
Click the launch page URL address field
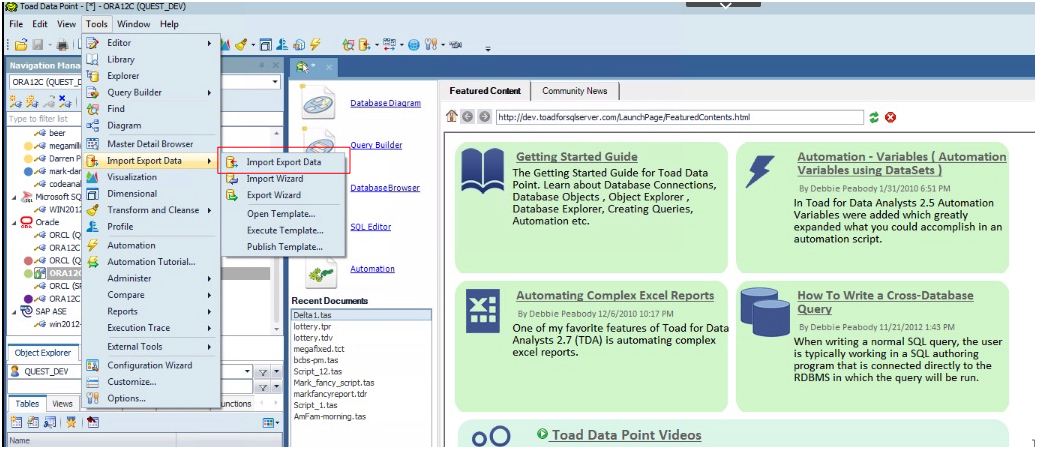pos(678,117)
